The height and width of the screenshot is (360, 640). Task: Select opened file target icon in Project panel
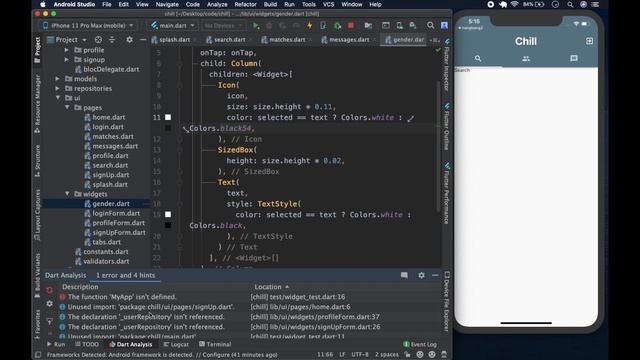click(x=98, y=40)
